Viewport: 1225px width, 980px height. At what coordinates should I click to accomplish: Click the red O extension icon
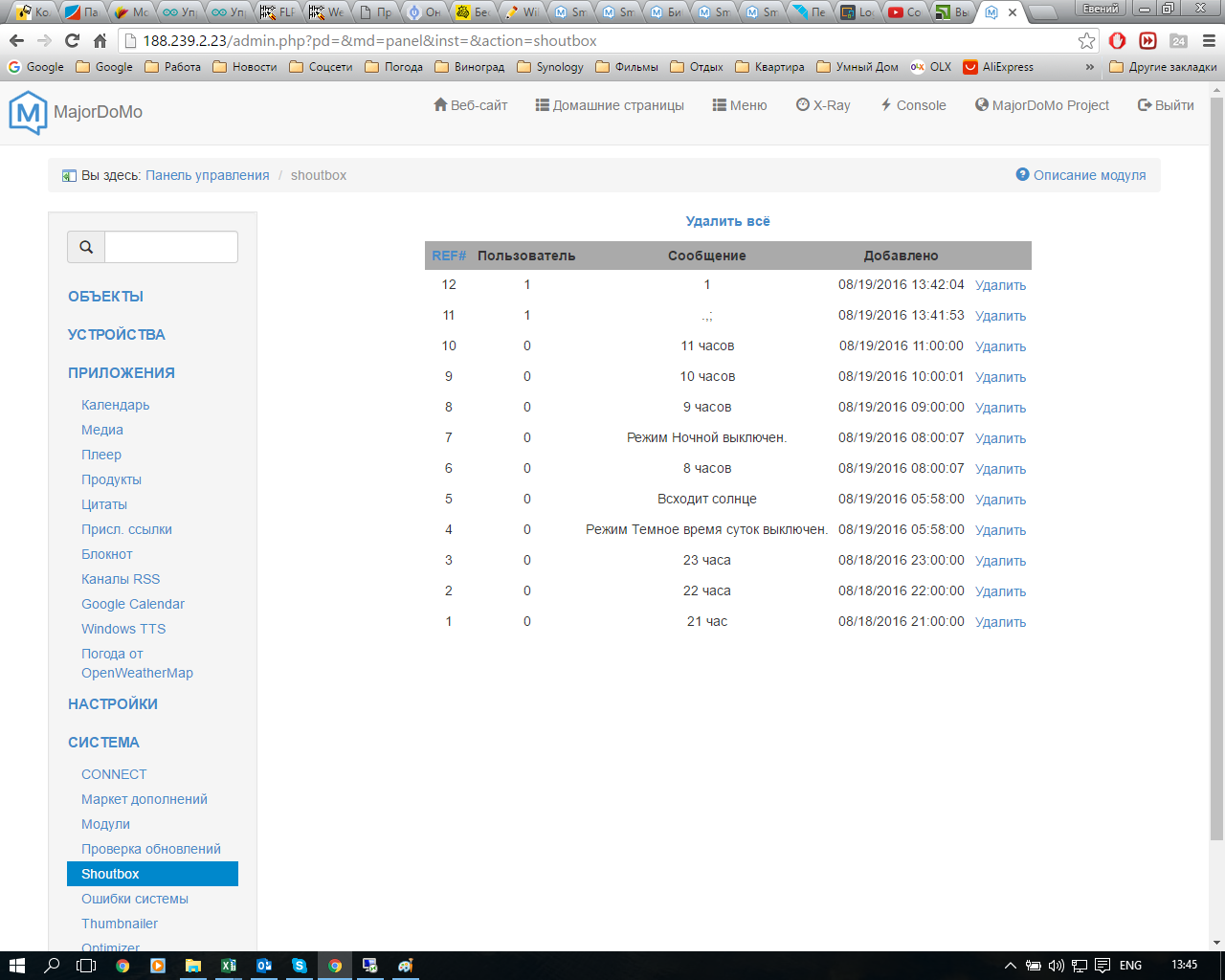[x=1117, y=41]
